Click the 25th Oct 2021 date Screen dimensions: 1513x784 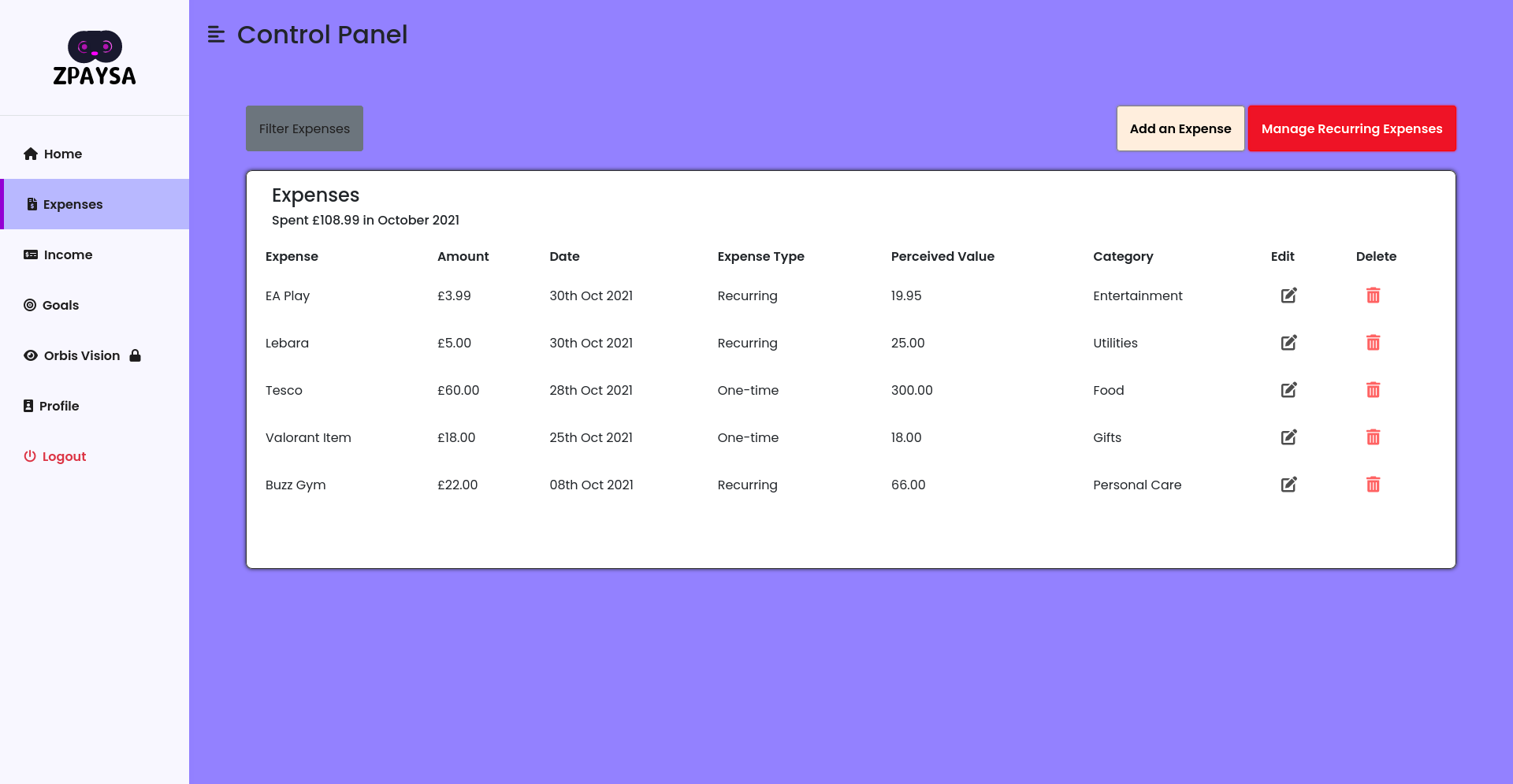click(591, 437)
